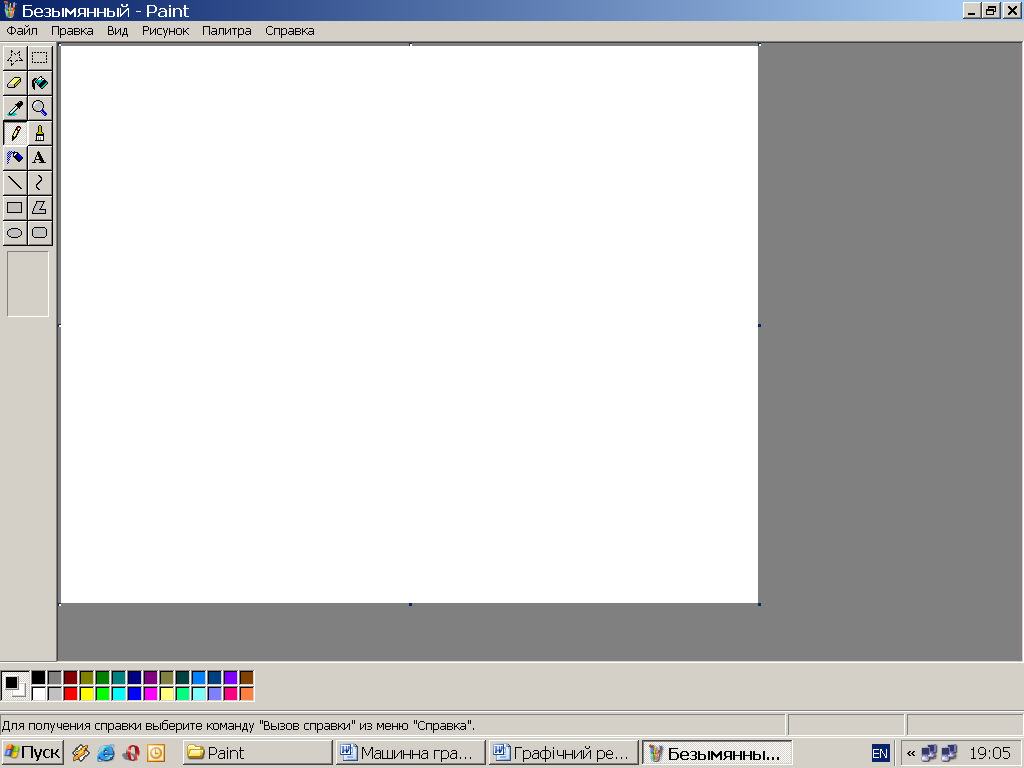This screenshot has width=1024, height=768.
Task: Pick the Fill with color bucket tool
Action: point(40,83)
